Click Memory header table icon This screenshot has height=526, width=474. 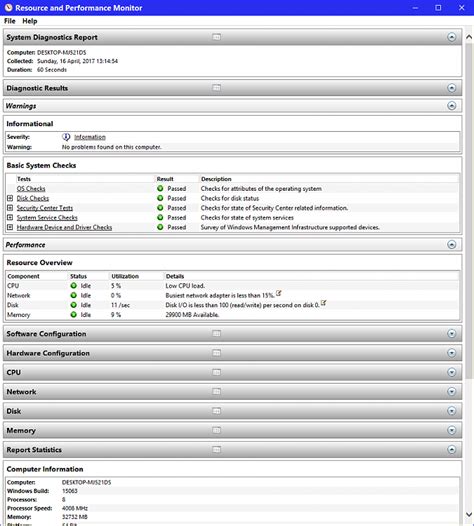[x=216, y=430]
